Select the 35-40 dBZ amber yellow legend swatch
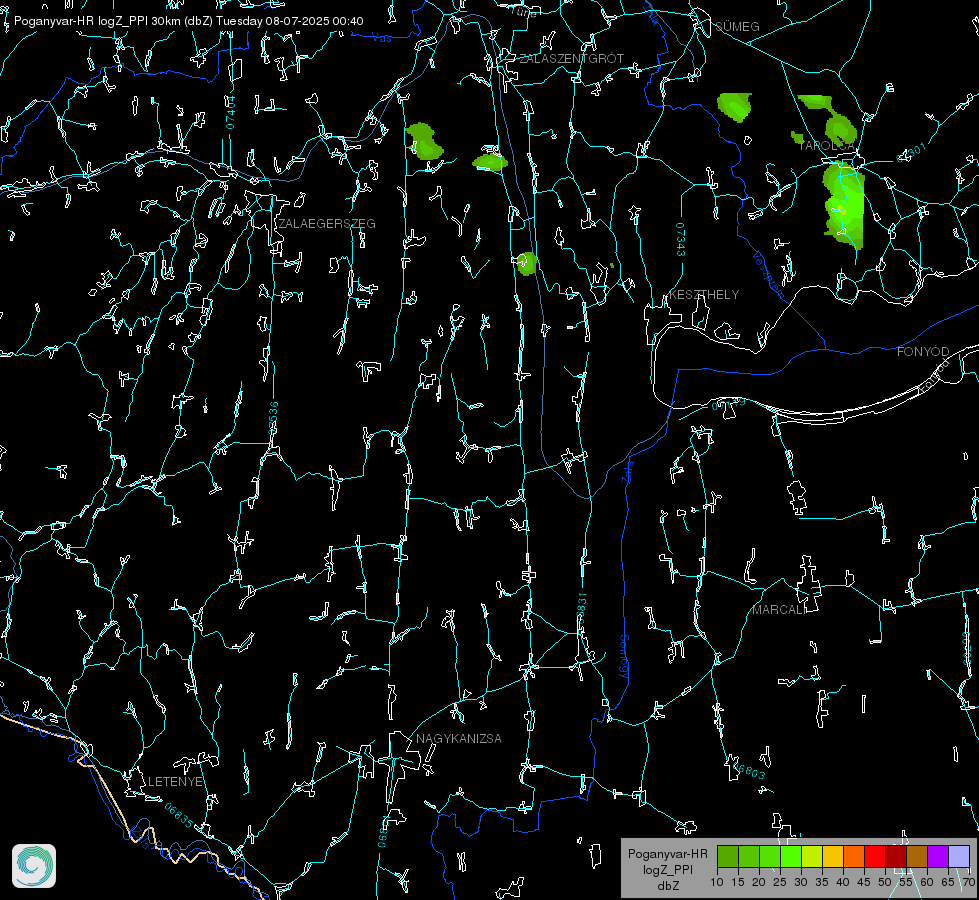Screen dimensions: 979x900 click(x=833, y=856)
